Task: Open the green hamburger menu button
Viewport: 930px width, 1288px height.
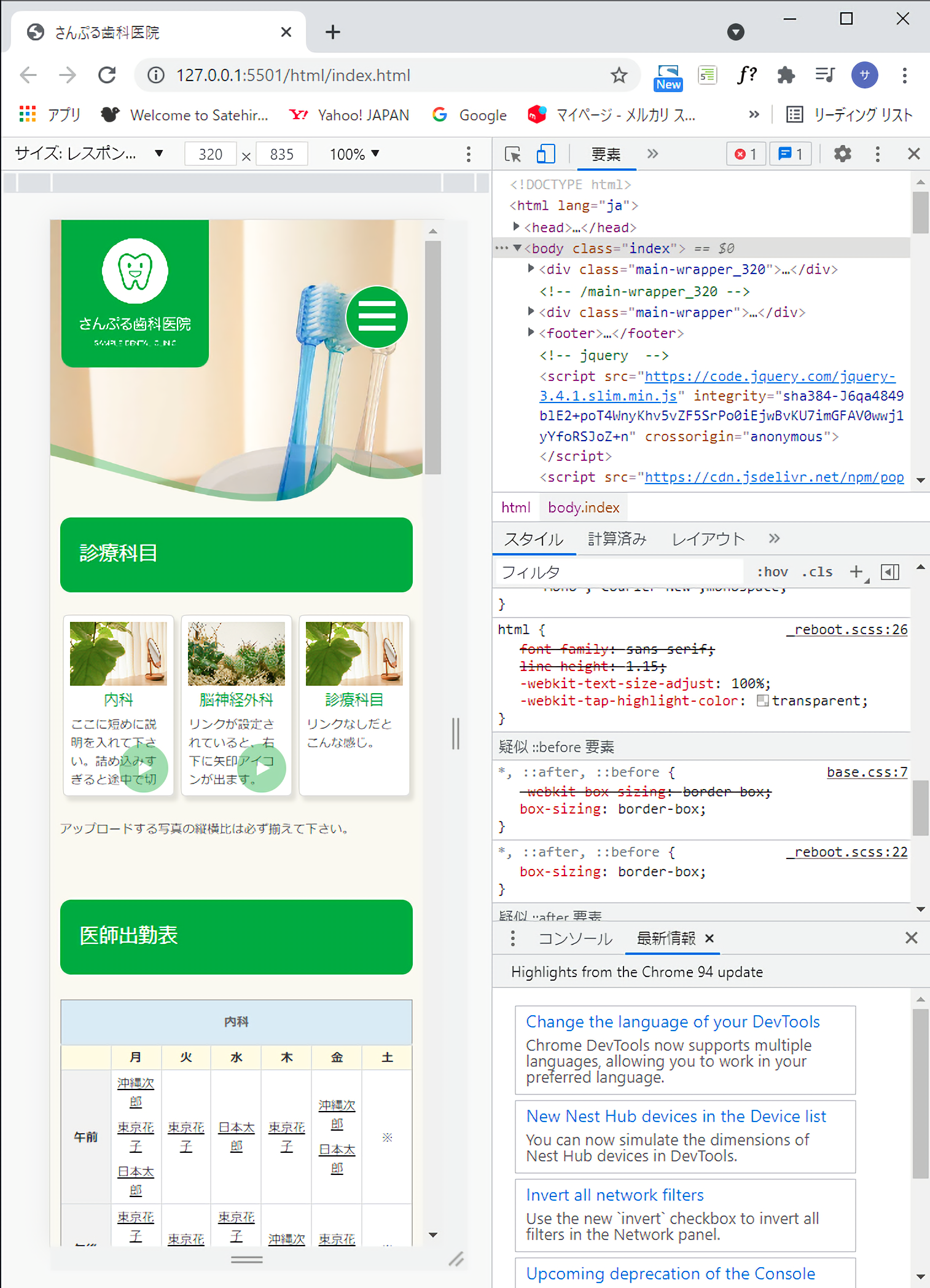Action: pos(377,317)
